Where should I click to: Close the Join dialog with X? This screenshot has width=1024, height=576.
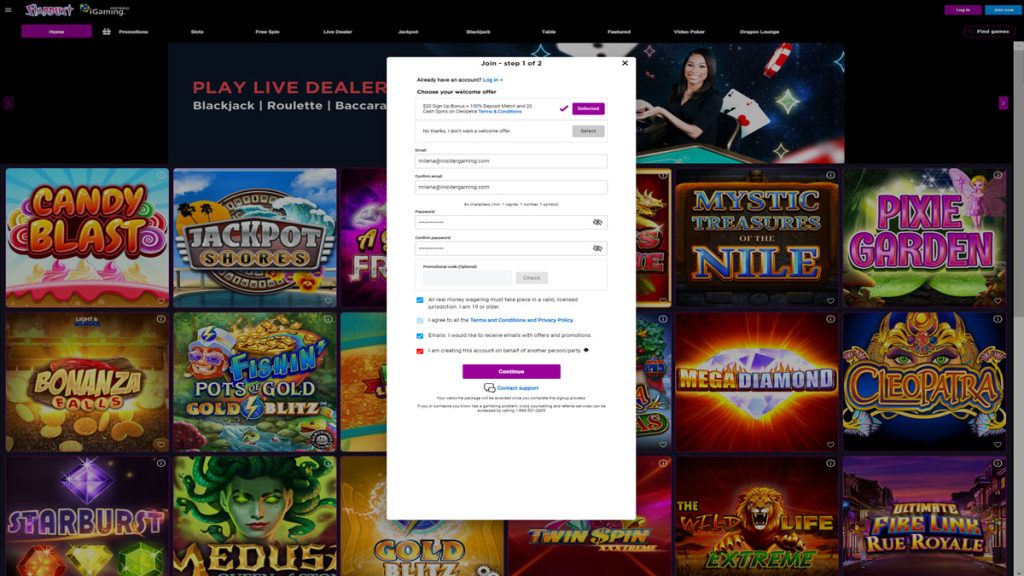(625, 63)
